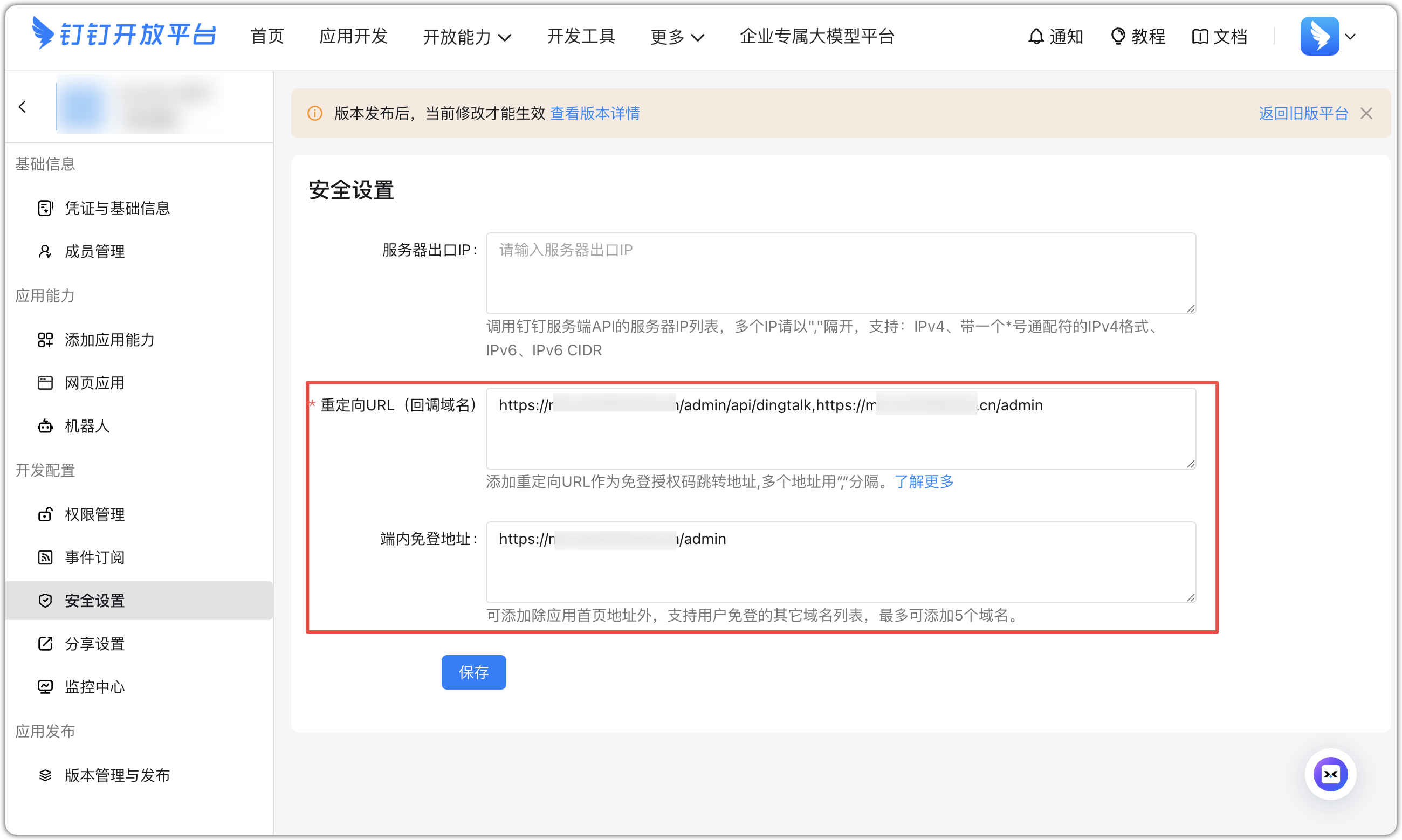This screenshot has height=840, width=1402.
Task: Click the 教程 tutorial icon
Action: [x=1117, y=36]
